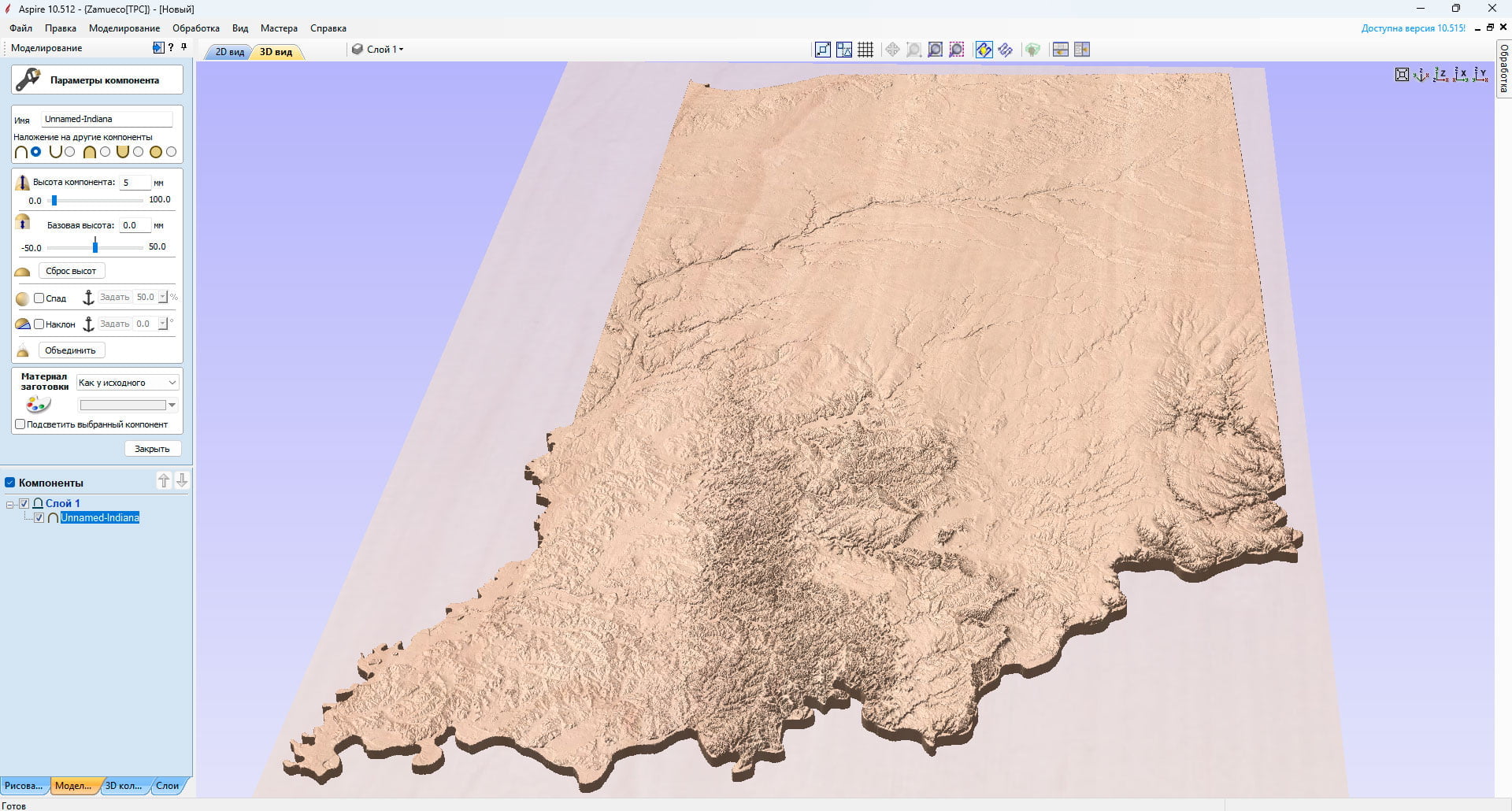Collapse the Слой 1 tree node
Viewport: 1512px width, 811px height.
point(10,504)
